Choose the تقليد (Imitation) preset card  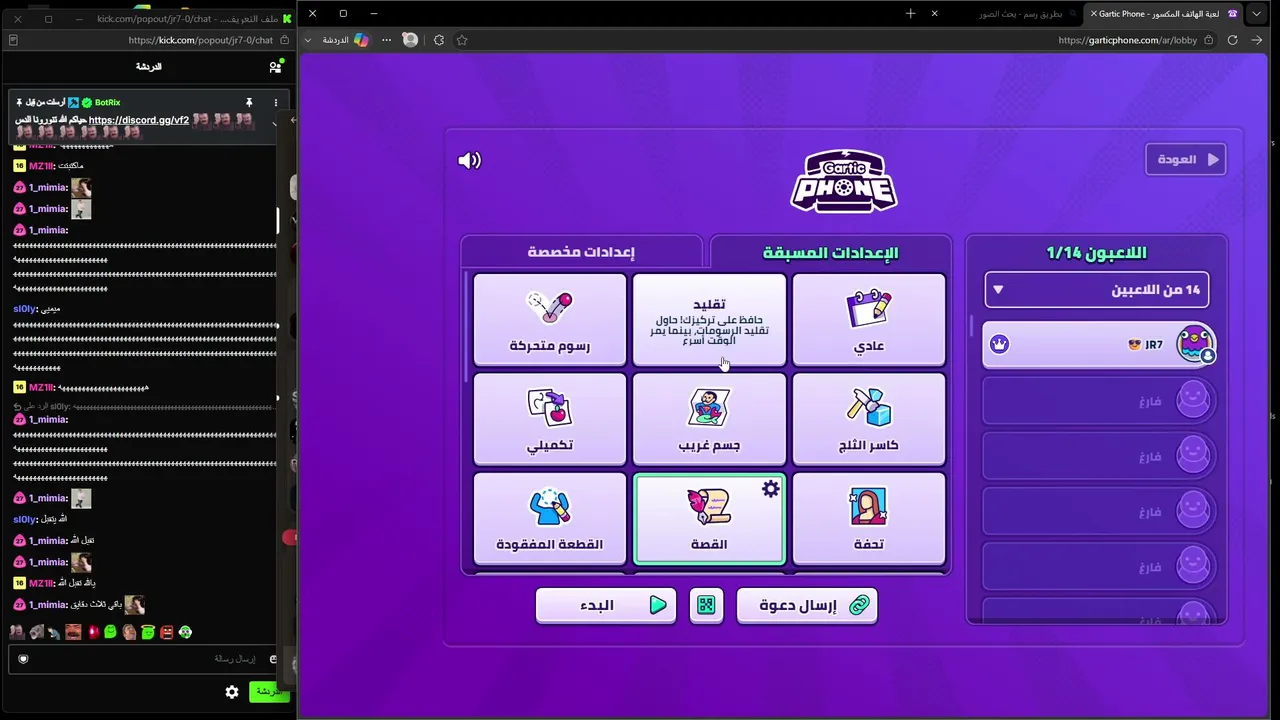coord(709,320)
